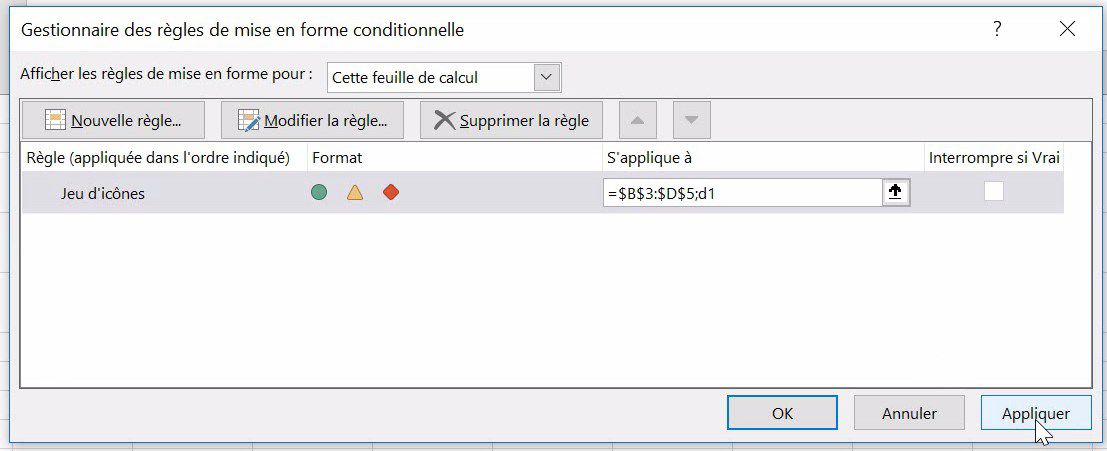The width and height of the screenshot is (1107, 451).
Task: Collapse the dialog with the range selector button
Action: [896, 193]
